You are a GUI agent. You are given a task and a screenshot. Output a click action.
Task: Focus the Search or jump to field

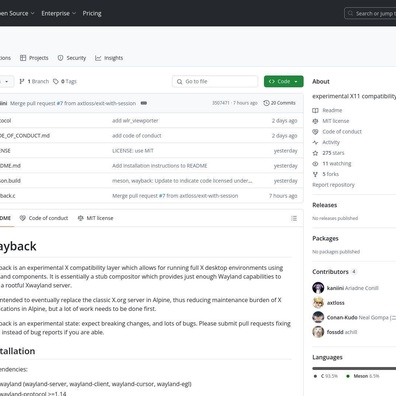tap(371, 13)
